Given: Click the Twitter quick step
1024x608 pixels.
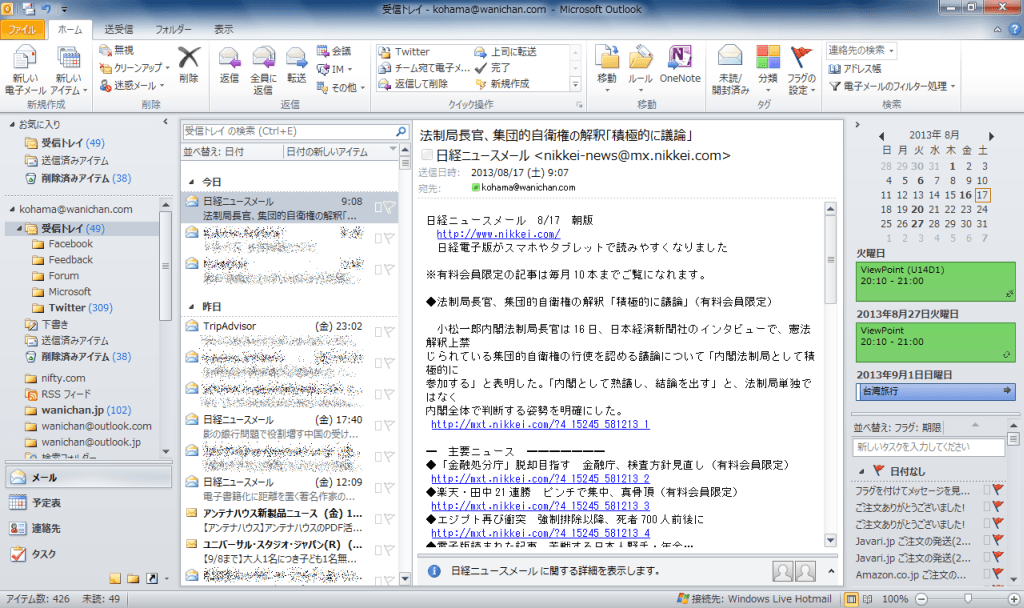Looking at the screenshot, I should 404,52.
